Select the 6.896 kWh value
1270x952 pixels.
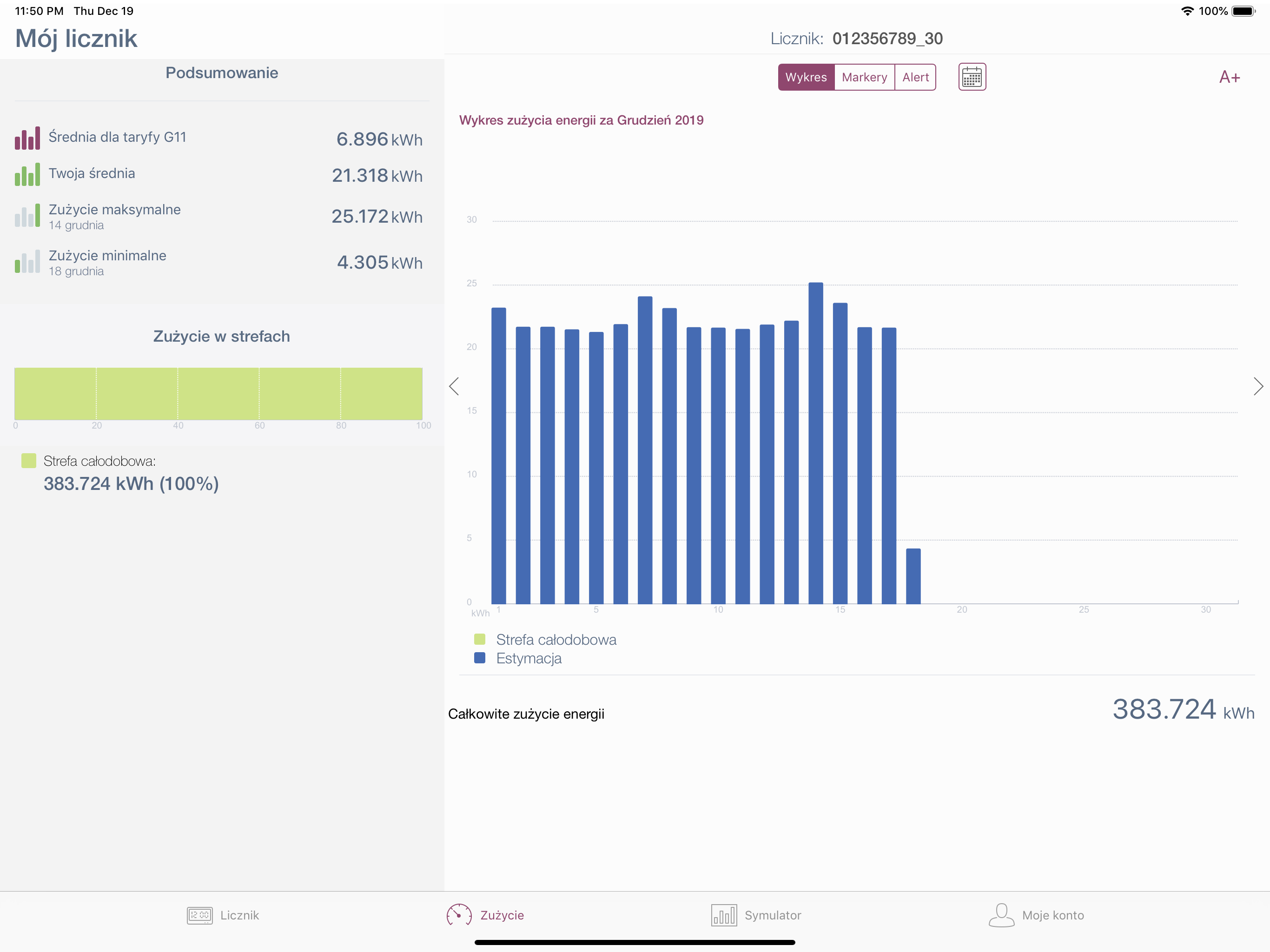pyautogui.click(x=379, y=139)
